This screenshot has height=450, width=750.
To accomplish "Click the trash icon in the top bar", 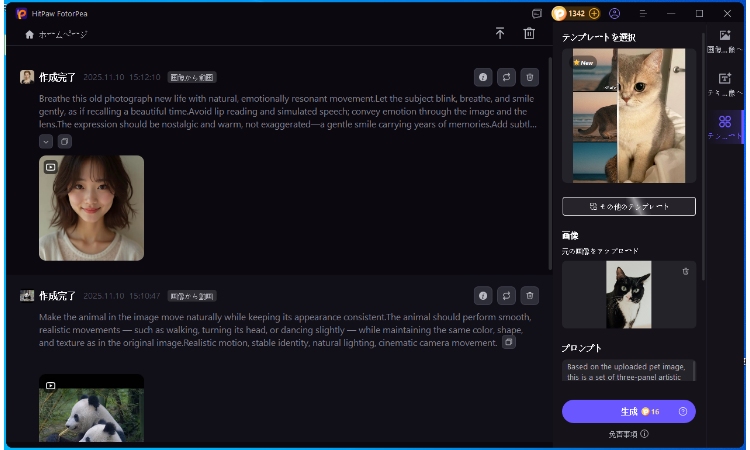I will (529, 34).
